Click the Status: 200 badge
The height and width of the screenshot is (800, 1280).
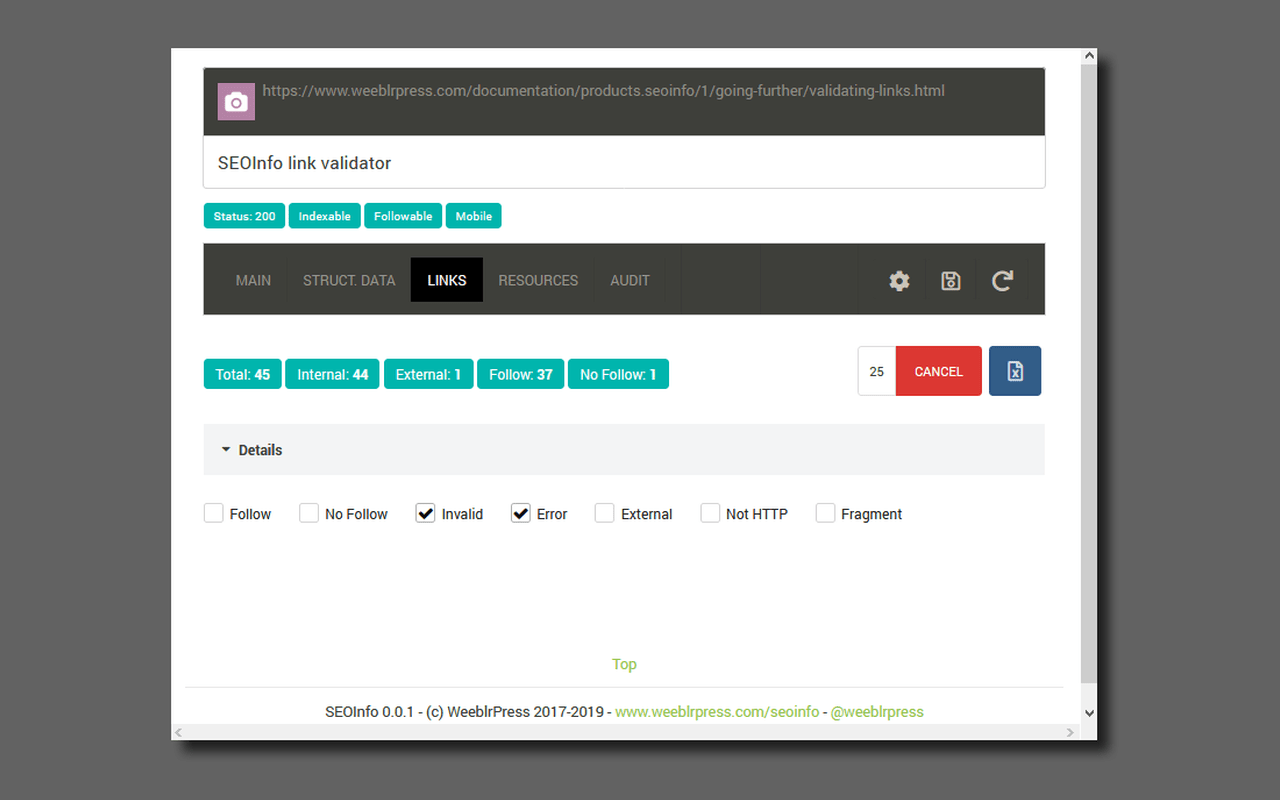click(245, 216)
